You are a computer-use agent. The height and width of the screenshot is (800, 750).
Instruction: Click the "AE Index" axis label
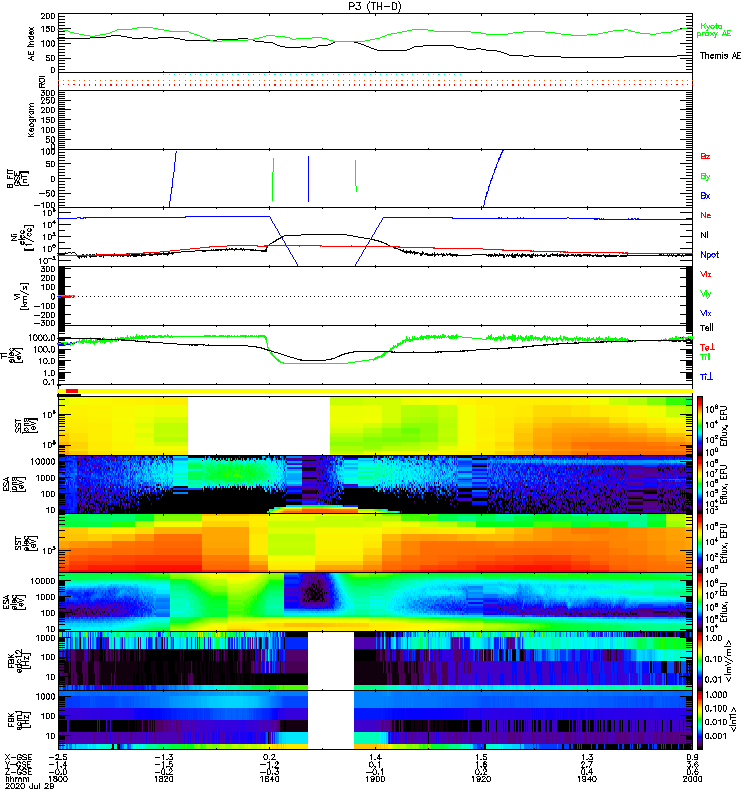31,43
